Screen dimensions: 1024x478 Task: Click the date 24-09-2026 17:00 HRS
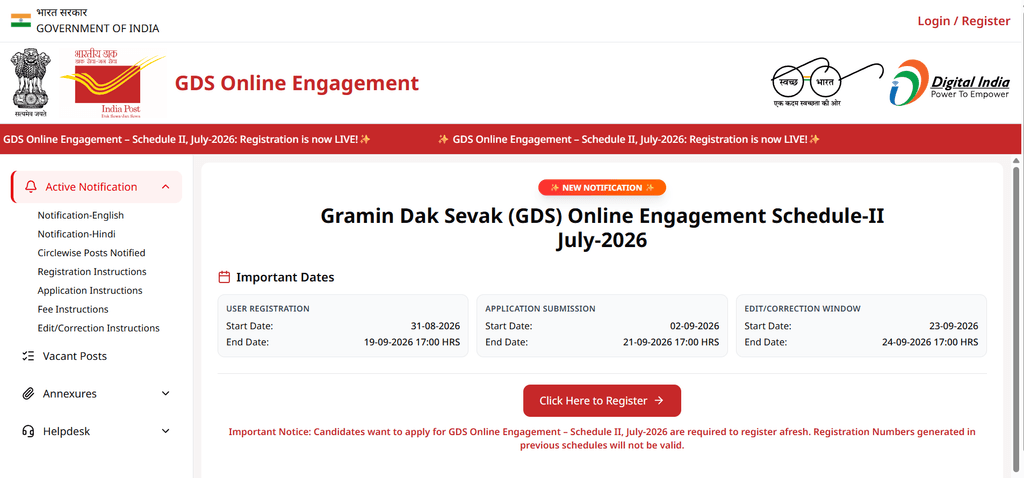931,342
